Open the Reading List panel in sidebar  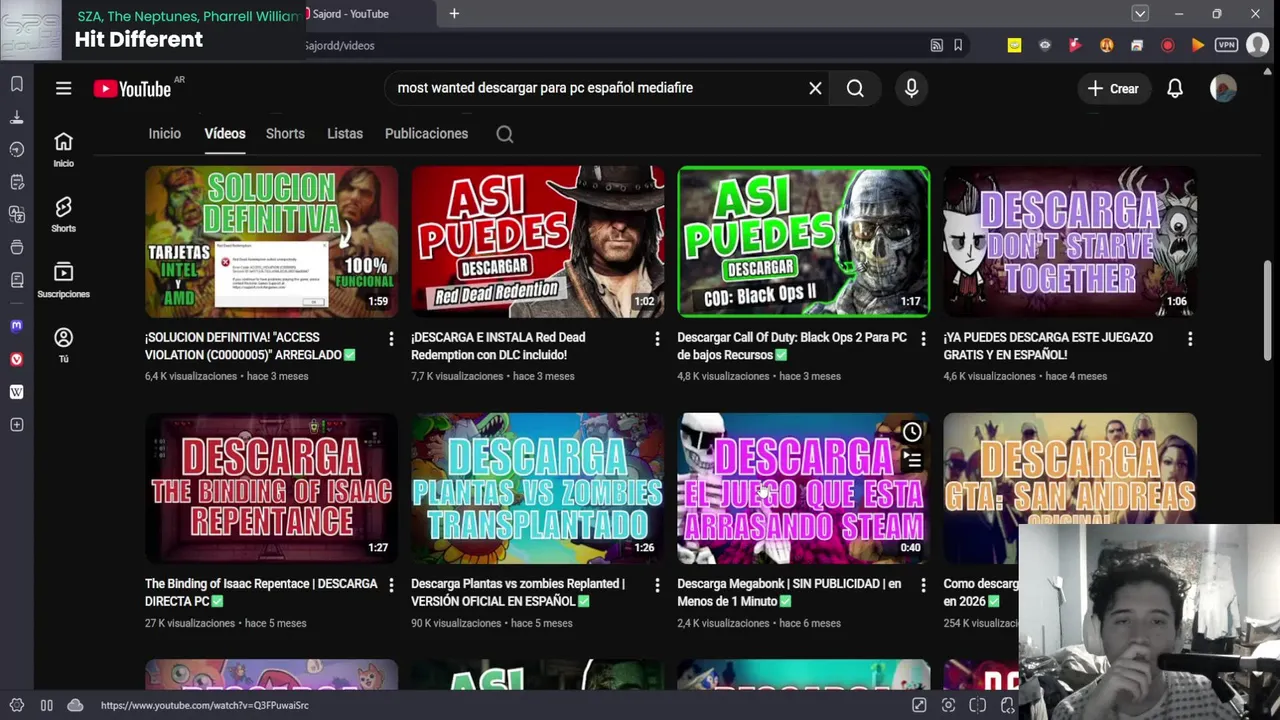(17, 280)
